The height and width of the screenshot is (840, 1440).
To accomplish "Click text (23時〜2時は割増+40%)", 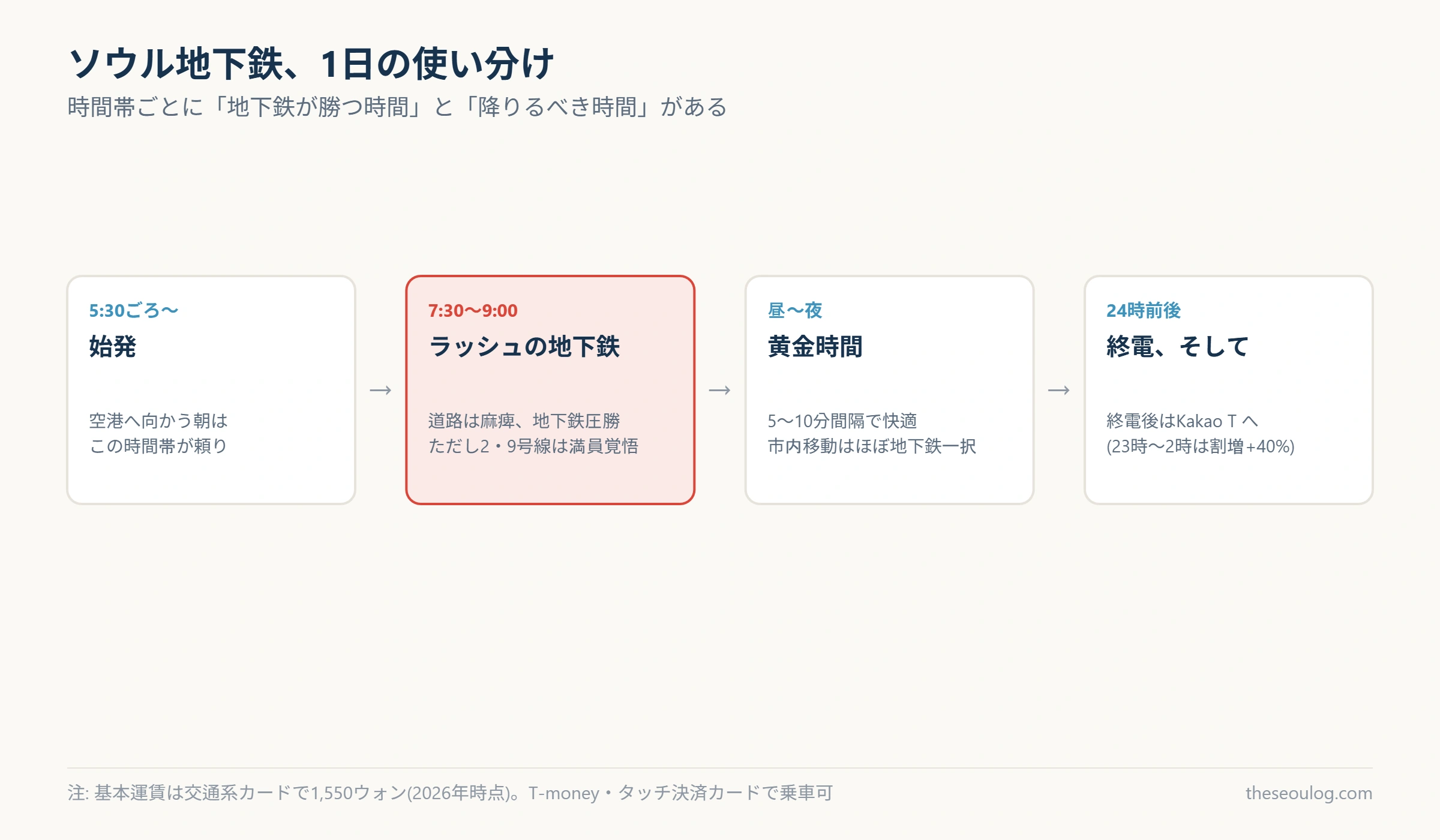I will pyautogui.click(x=1200, y=446).
